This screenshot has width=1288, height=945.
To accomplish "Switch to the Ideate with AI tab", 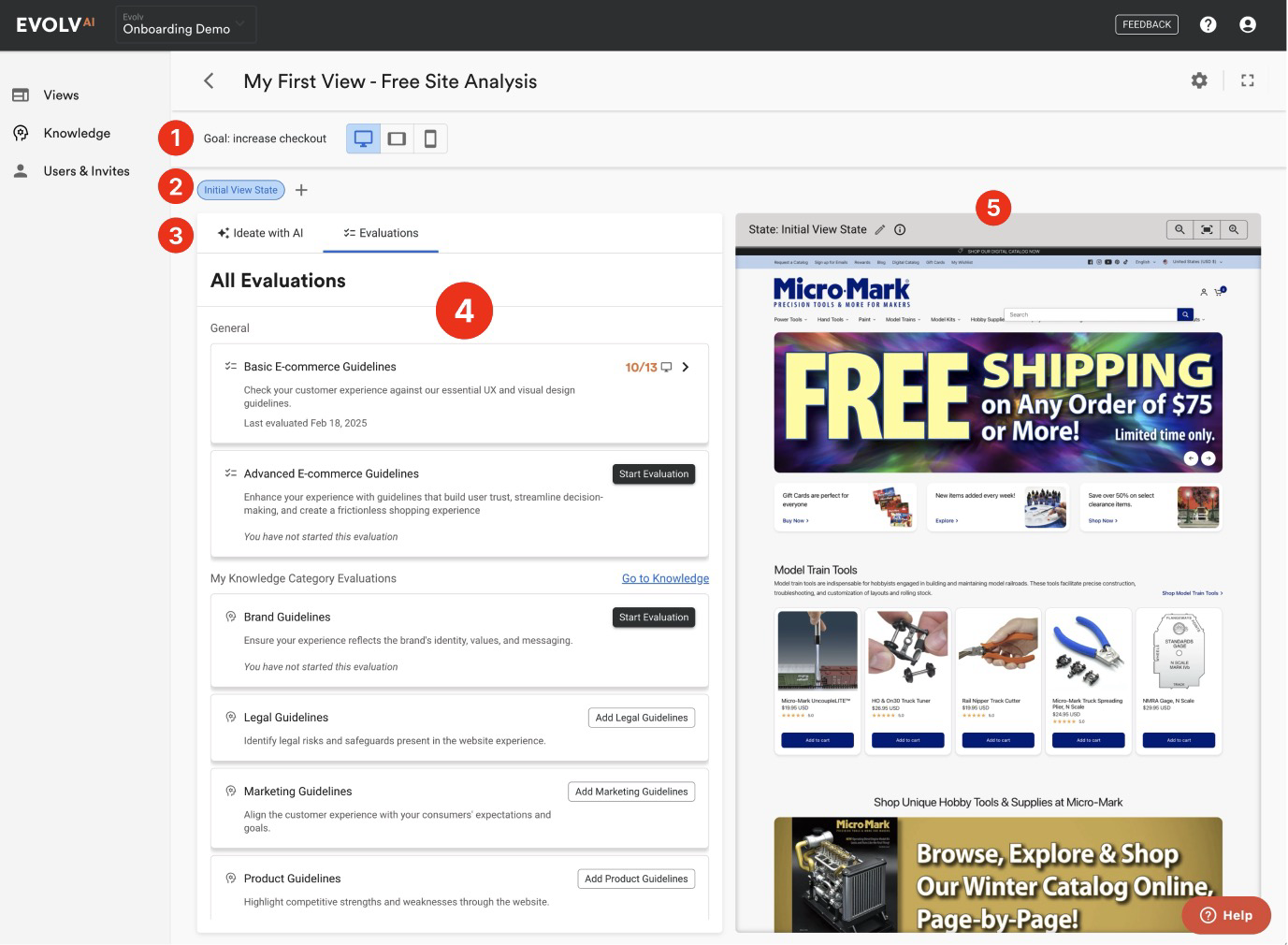I will (x=260, y=233).
